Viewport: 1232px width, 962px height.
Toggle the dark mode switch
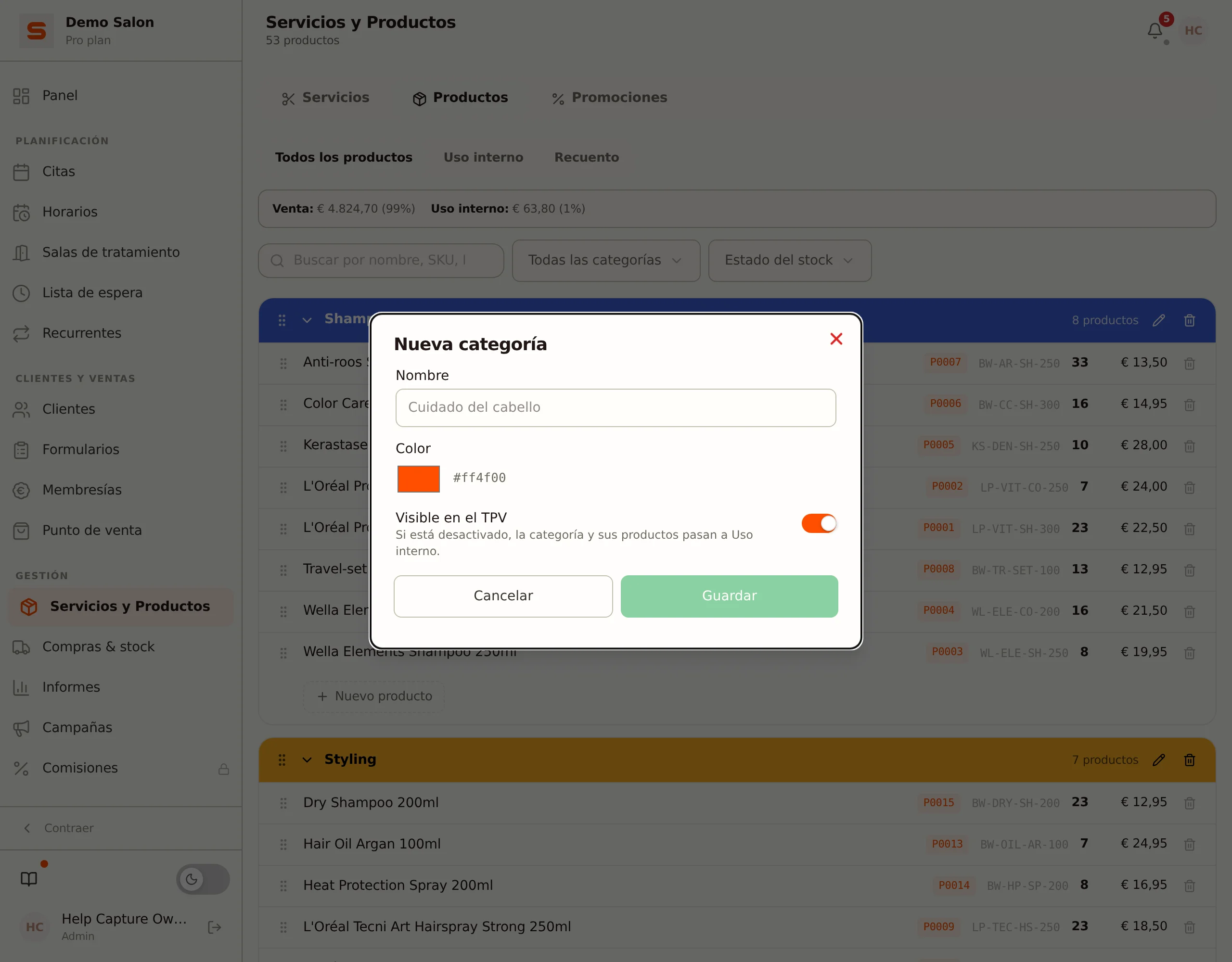(203, 878)
